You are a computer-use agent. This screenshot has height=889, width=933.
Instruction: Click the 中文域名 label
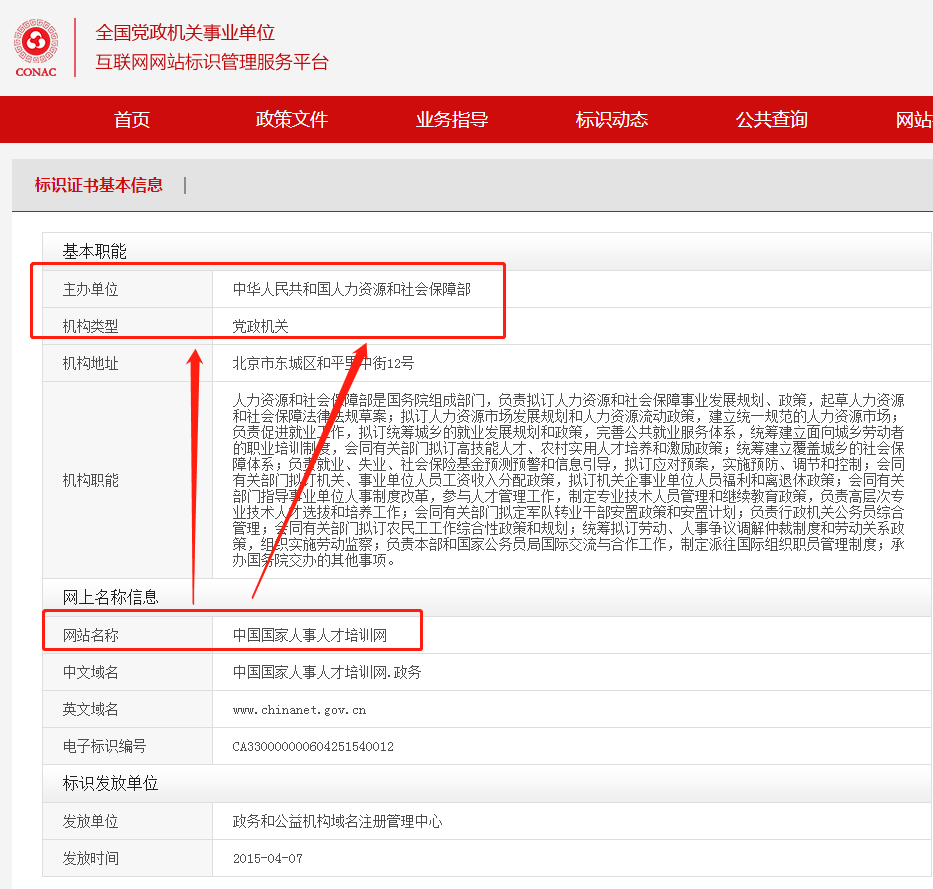90,672
